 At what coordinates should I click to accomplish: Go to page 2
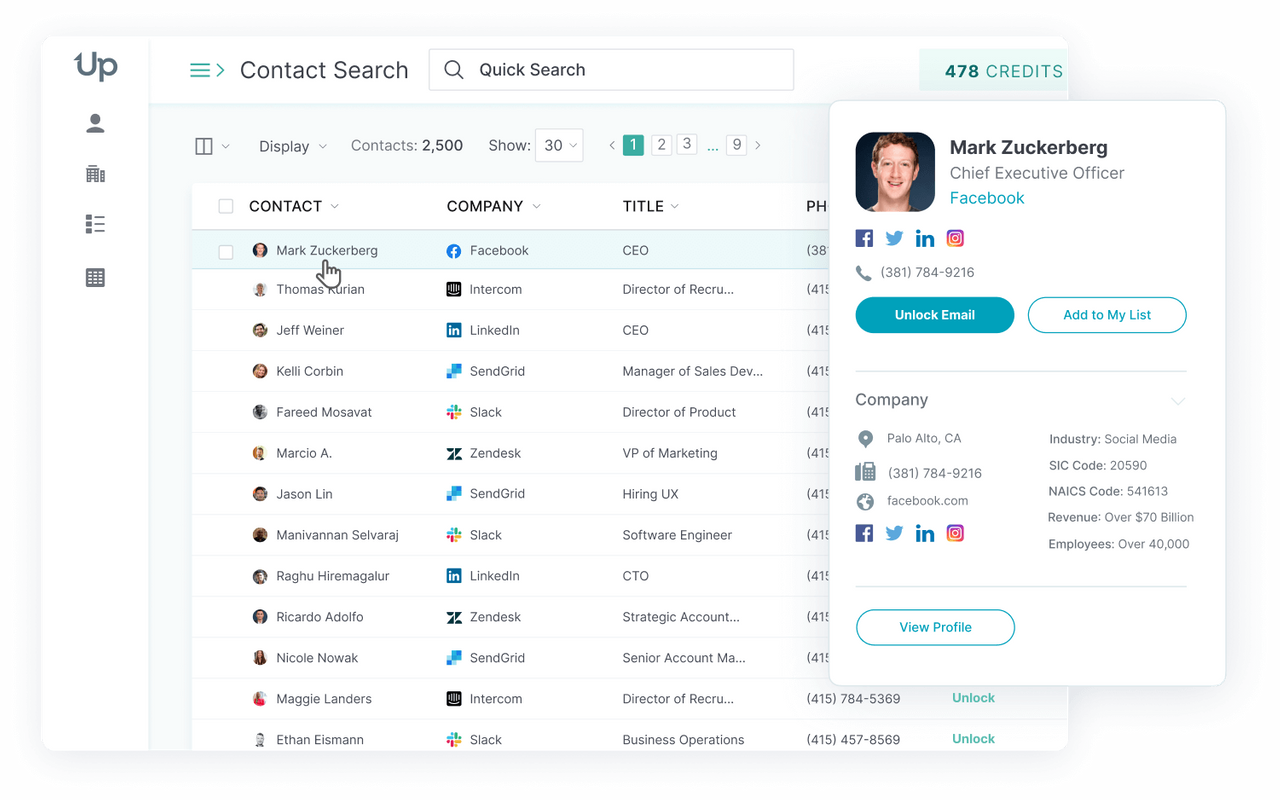661,145
